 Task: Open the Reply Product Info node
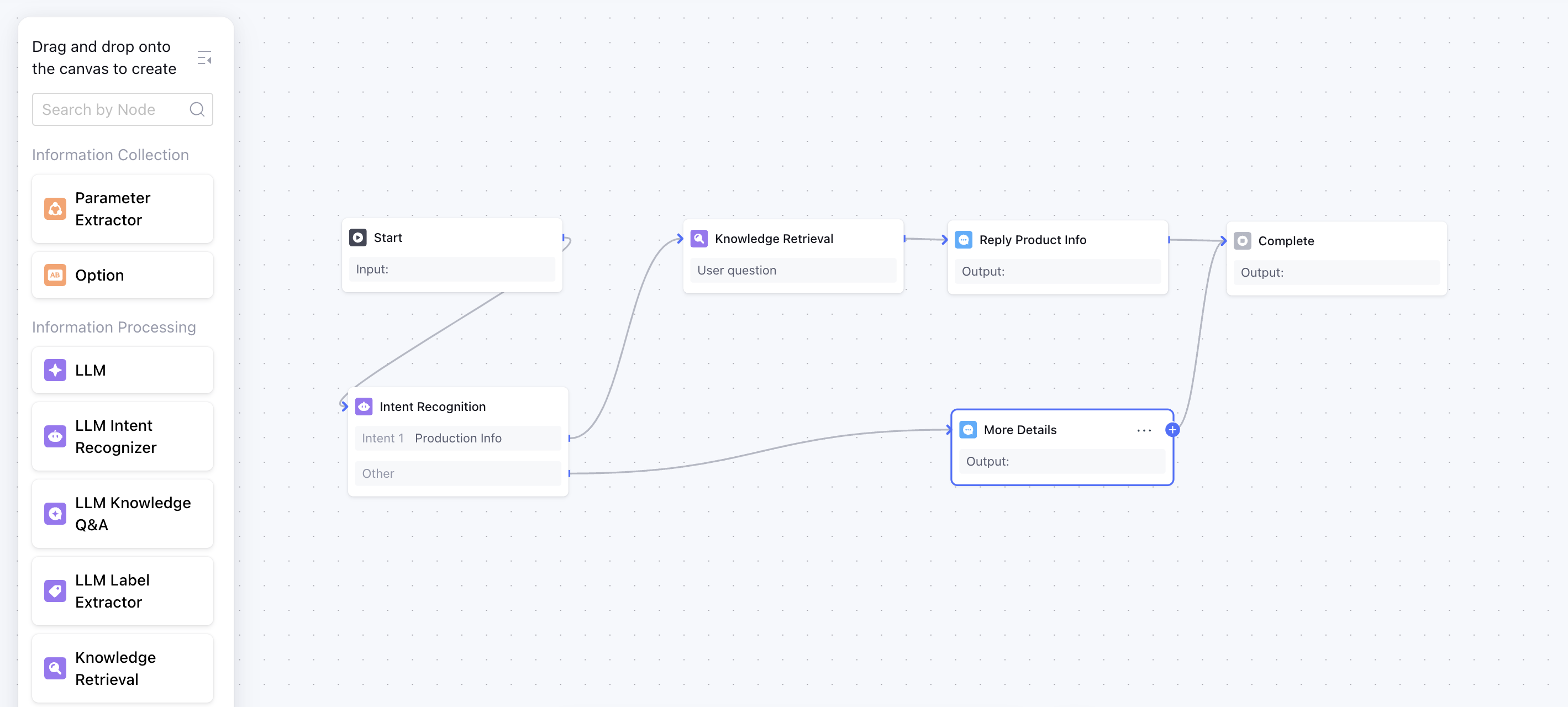(1032, 240)
